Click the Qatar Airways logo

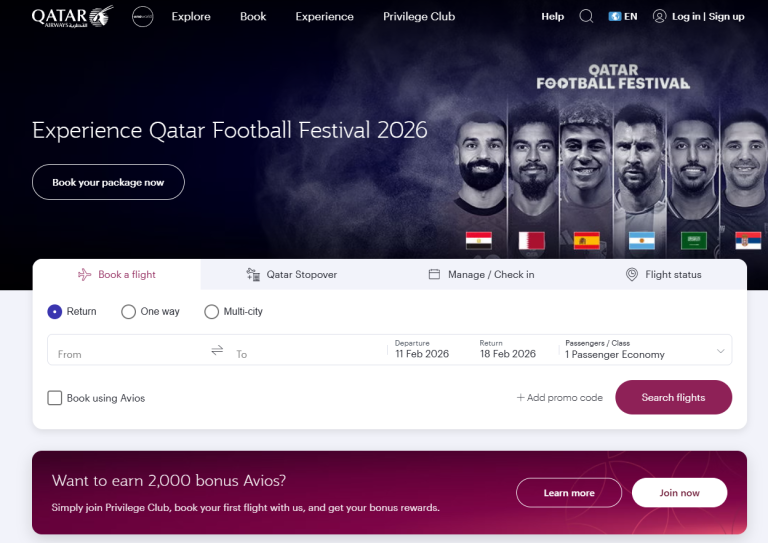click(72, 17)
